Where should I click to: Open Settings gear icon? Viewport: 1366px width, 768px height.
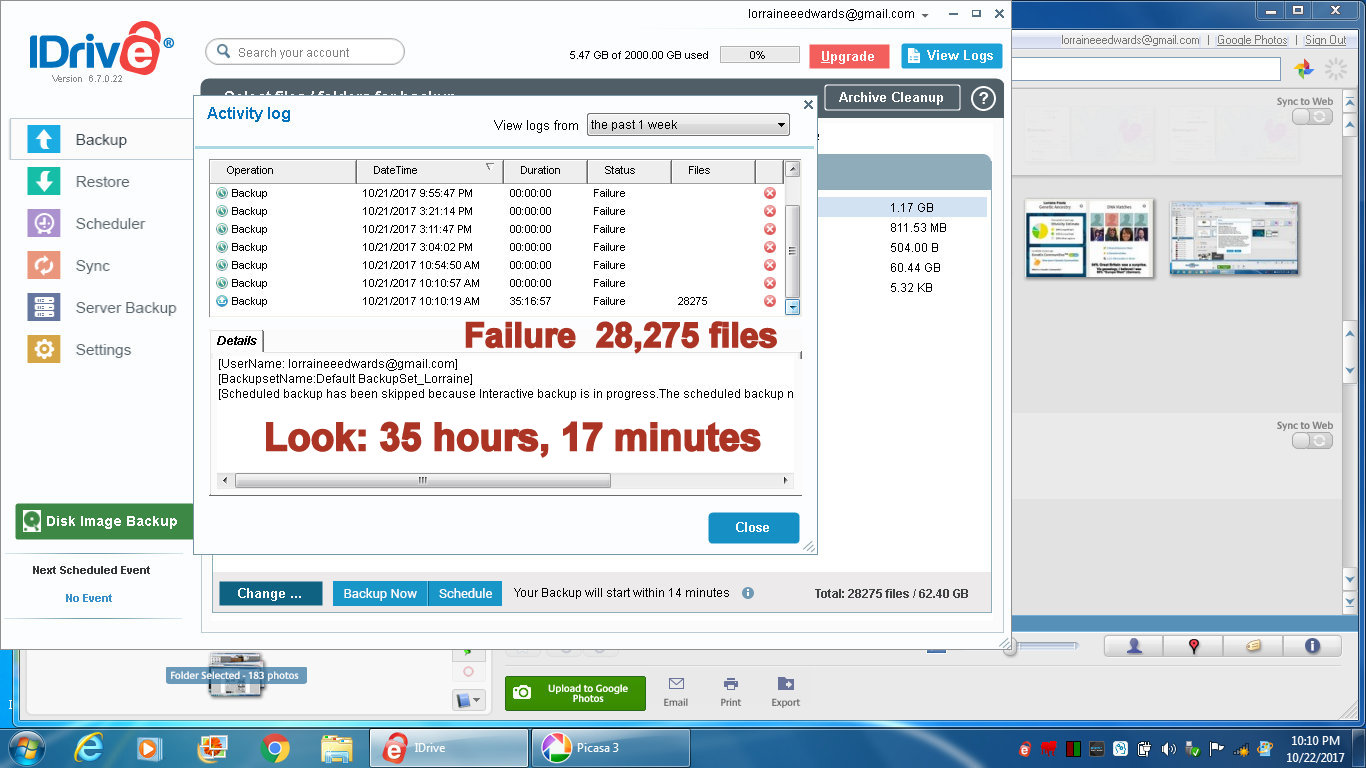pos(44,350)
